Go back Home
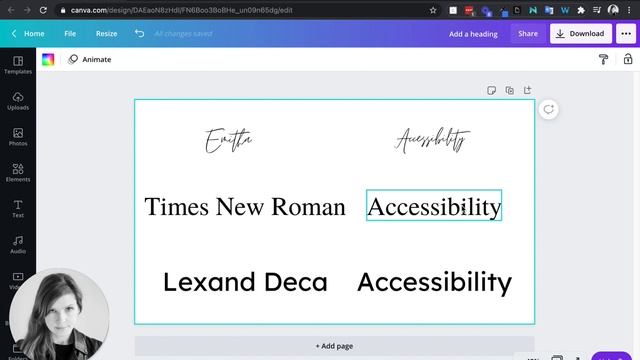640x360 pixels. 28,33
